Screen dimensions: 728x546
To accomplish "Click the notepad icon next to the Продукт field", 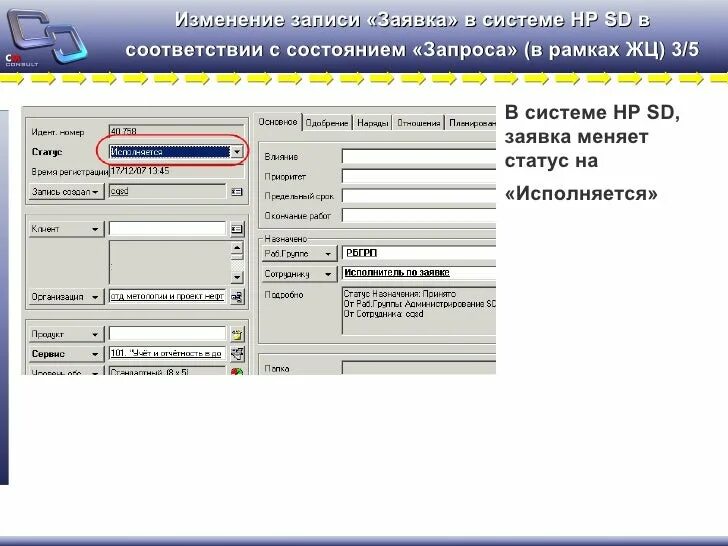I will coord(237,334).
